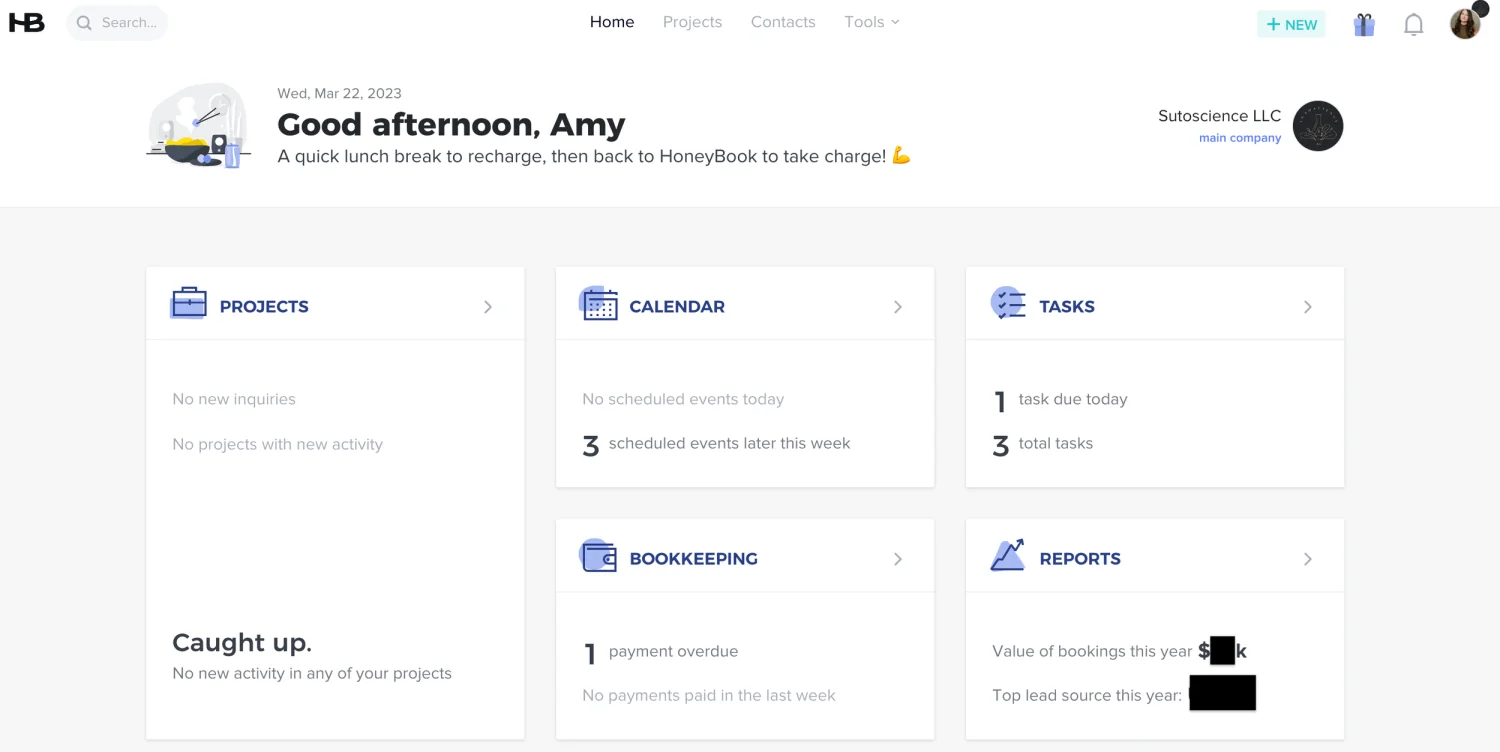
Task: Open the Tools dropdown menu
Action: pos(871,22)
